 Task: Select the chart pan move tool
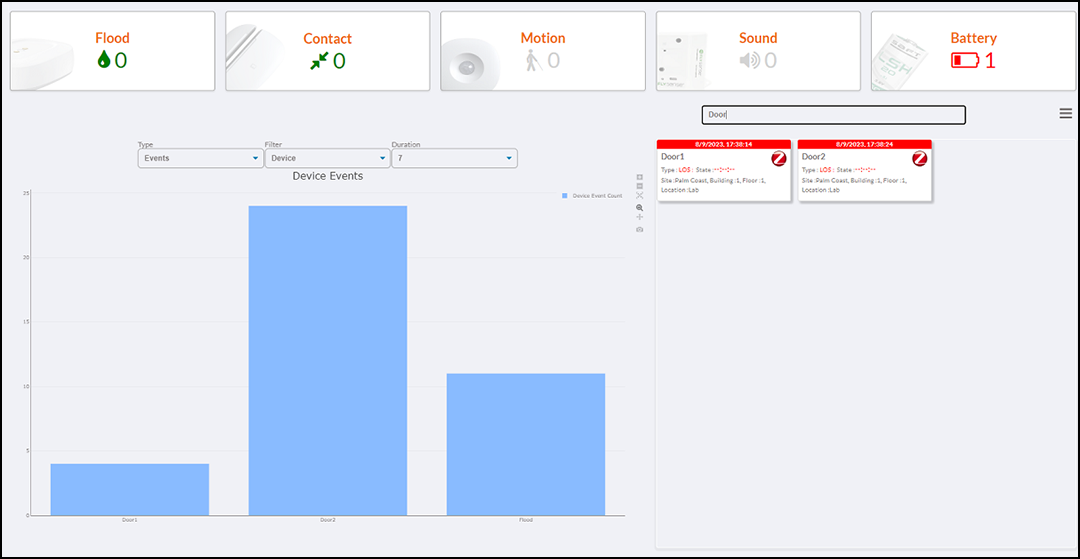click(640, 217)
